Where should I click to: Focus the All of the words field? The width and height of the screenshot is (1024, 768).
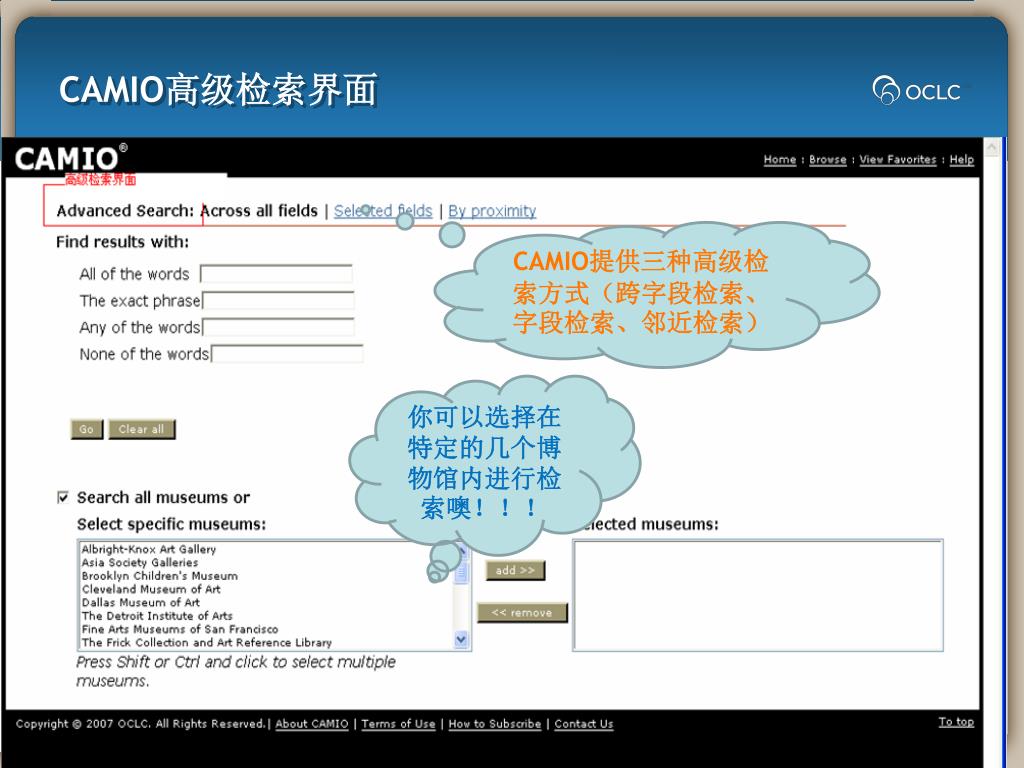pyautogui.click(x=276, y=274)
